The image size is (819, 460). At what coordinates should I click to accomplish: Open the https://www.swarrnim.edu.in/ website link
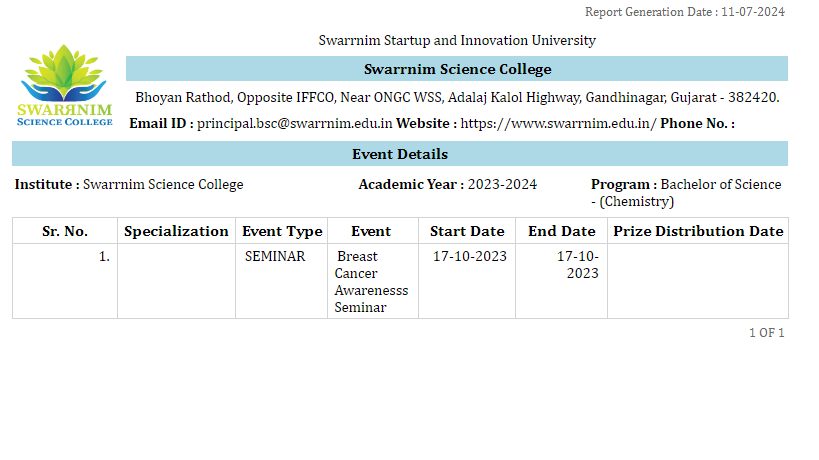pos(558,124)
